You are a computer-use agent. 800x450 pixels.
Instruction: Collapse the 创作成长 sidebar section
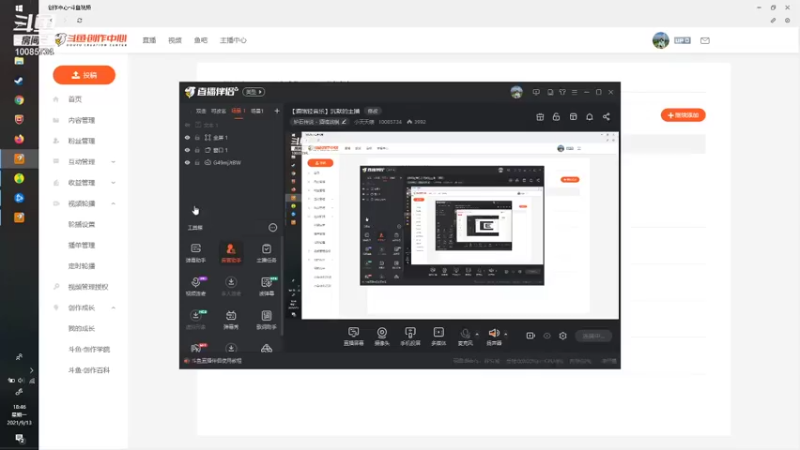[x=113, y=308]
